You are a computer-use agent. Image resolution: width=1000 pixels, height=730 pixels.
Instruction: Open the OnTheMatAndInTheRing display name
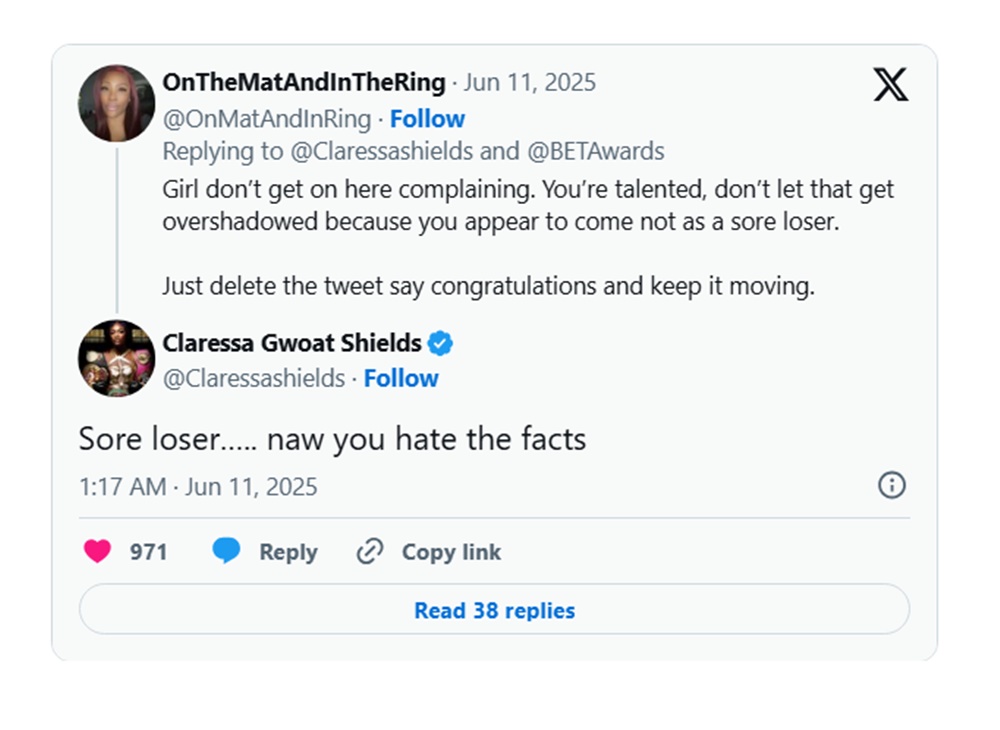click(304, 82)
